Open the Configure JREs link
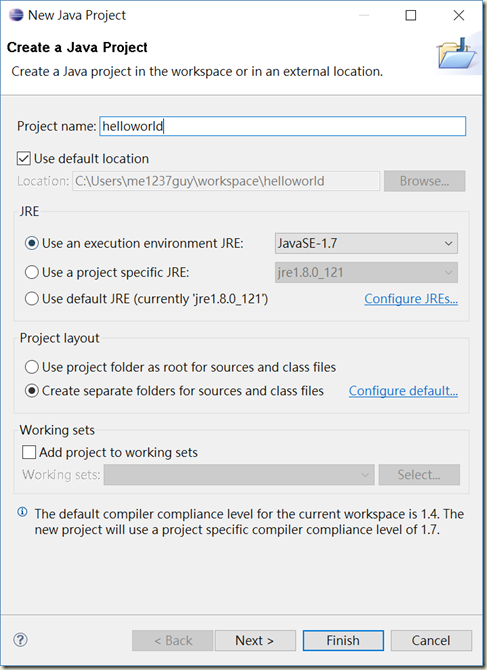 (x=411, y=299)
